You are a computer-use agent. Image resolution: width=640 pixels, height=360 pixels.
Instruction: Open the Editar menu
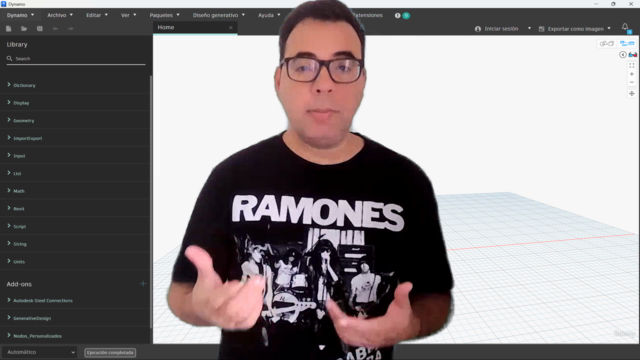tap(97, 15)
